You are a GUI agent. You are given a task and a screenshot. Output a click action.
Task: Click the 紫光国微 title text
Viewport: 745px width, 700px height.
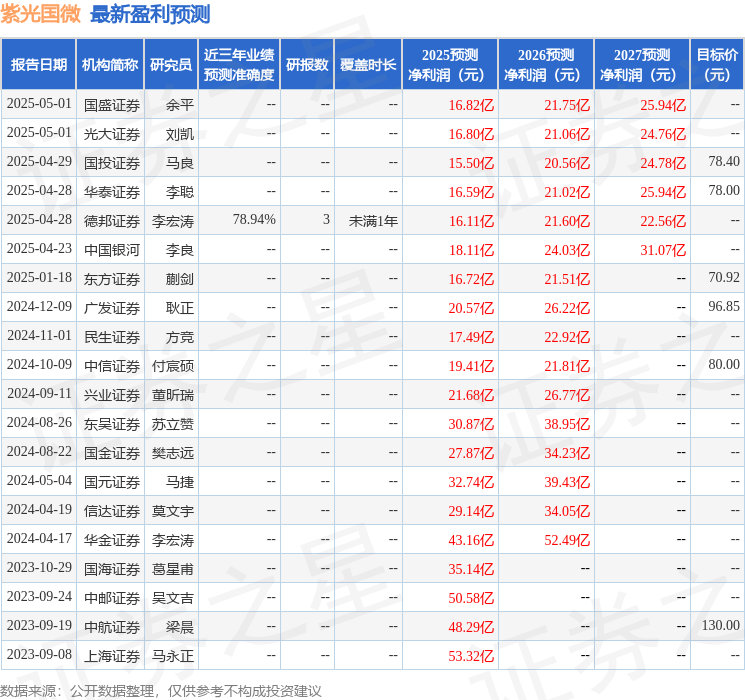[x=41, y=14]
